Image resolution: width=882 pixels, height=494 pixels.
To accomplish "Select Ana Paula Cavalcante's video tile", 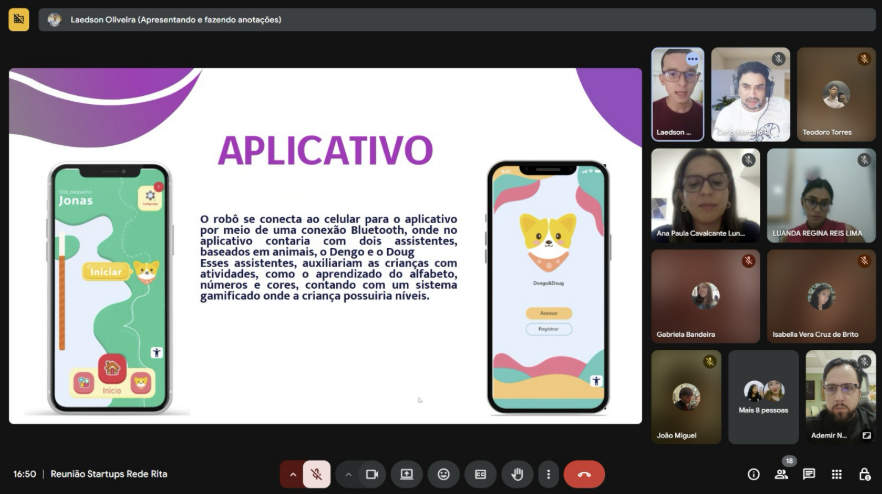I will (x=705, y=195).
